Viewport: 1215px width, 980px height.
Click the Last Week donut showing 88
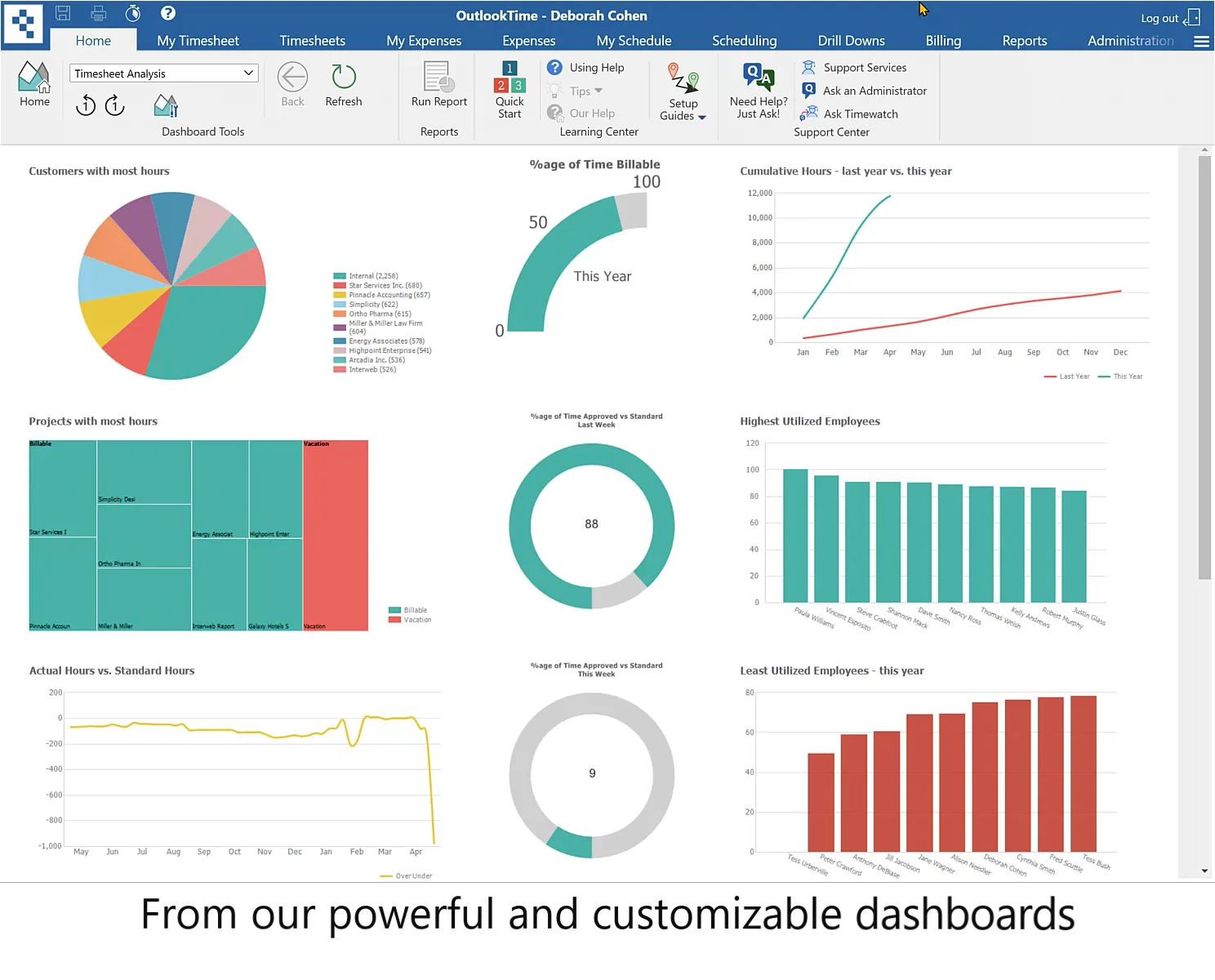tap(592, 525)
